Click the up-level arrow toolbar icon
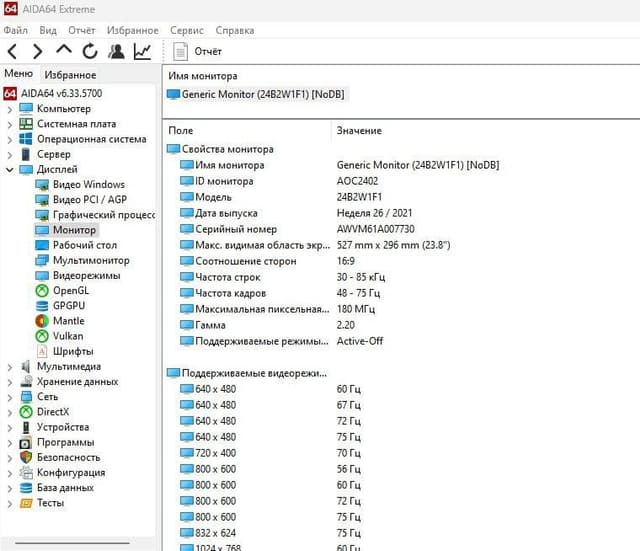The height and width of the screenshot is (551, 640). click(x=64, y=50)
